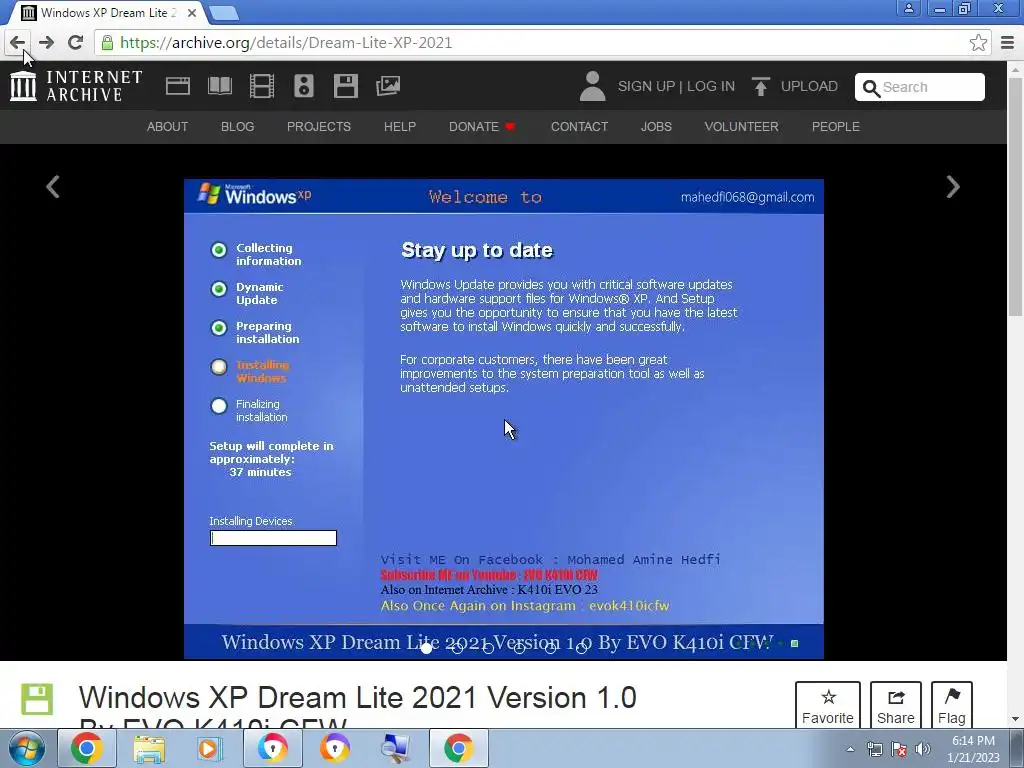Focus the Internet Archive search box
The height and width of the screenshot is (768, 1024).
pos(920,88)
